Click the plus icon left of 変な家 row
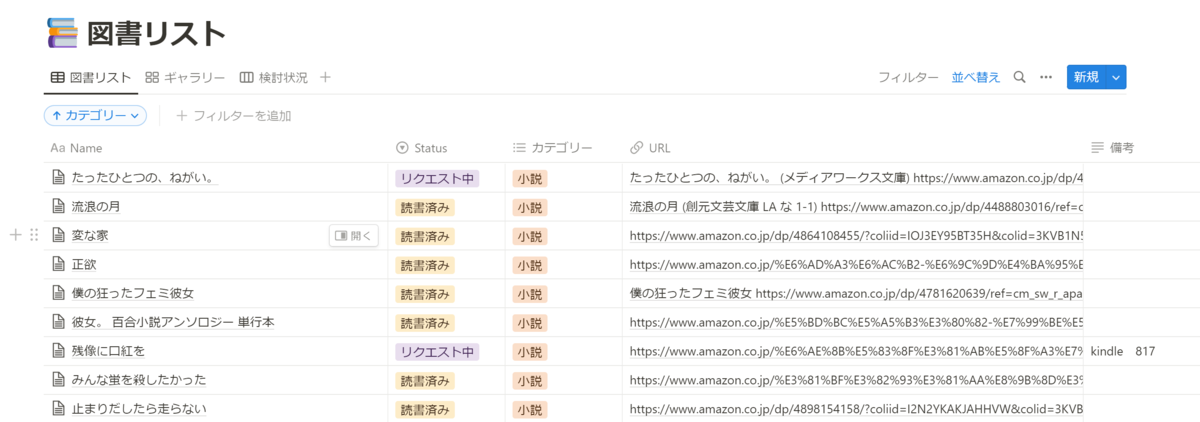Screen dimensions: 1200x422 click(x=15, y=235)
